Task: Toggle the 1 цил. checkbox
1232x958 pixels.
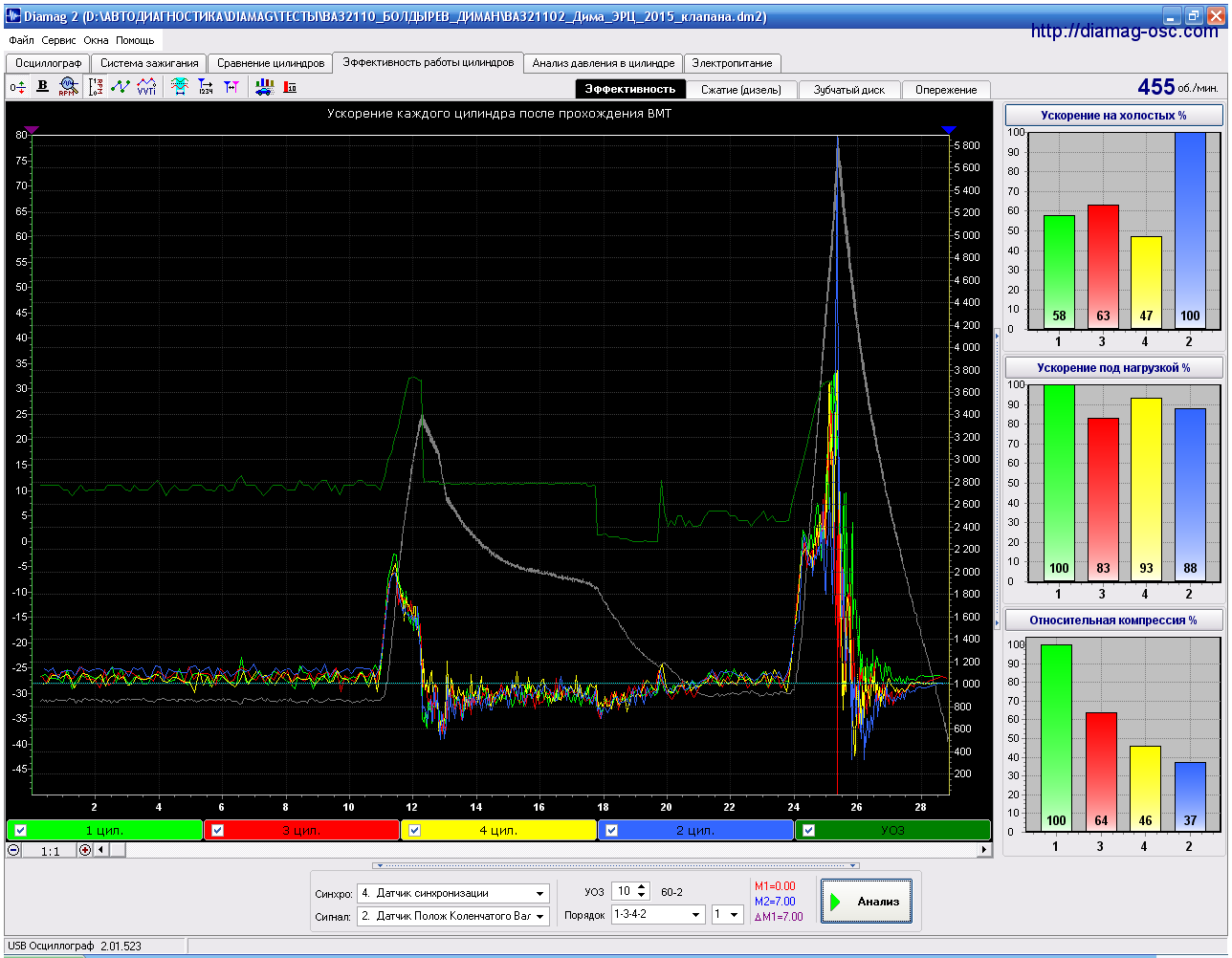Action: [20, 830]
